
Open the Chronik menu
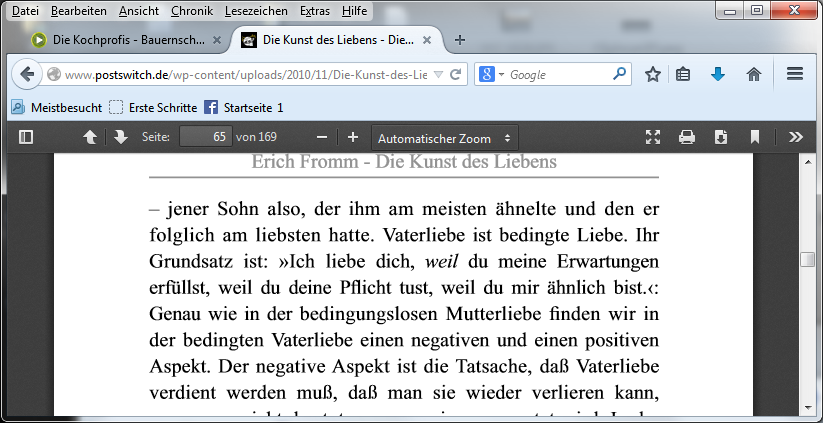(x=190, y=11)
